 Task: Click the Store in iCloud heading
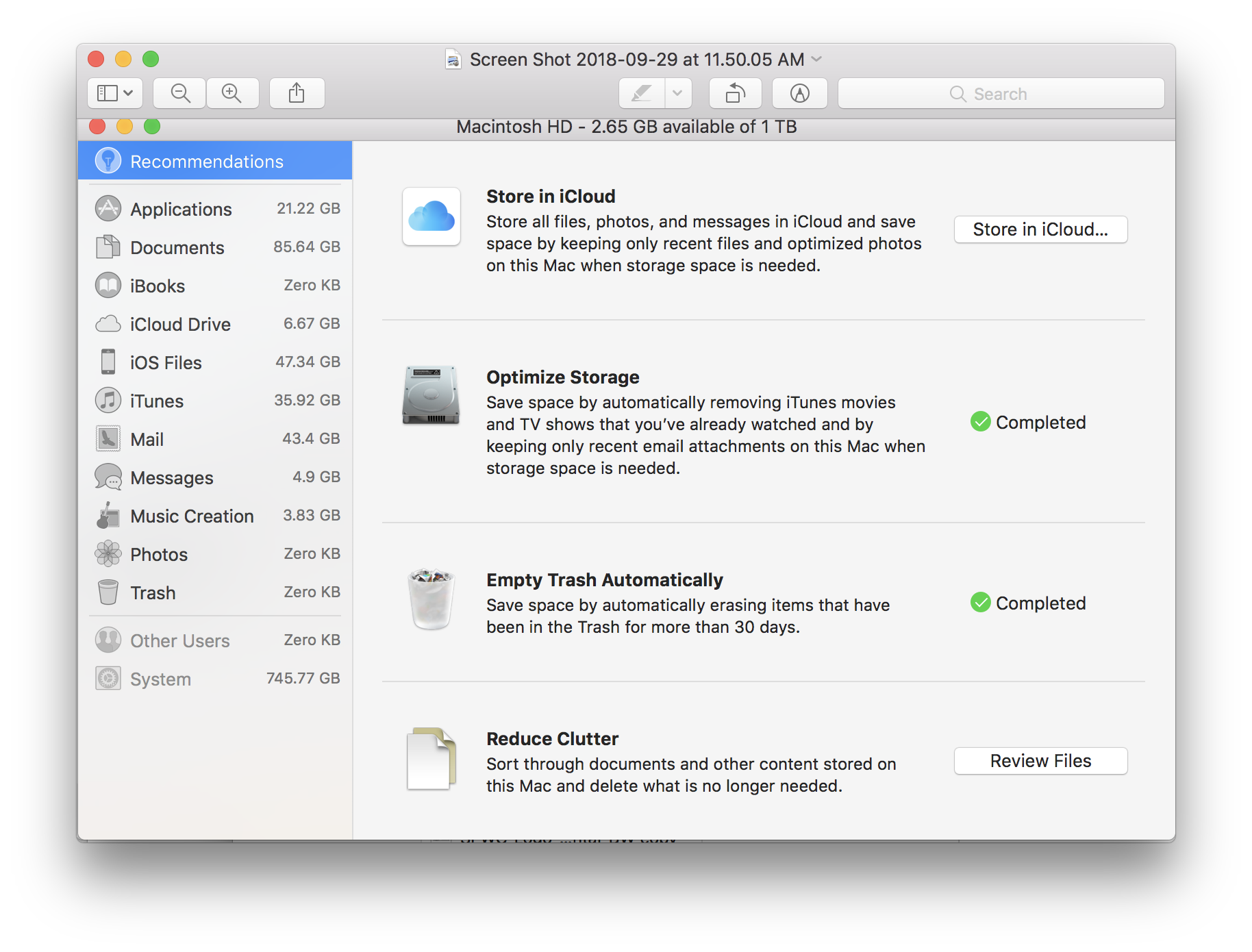pos(551,197)
